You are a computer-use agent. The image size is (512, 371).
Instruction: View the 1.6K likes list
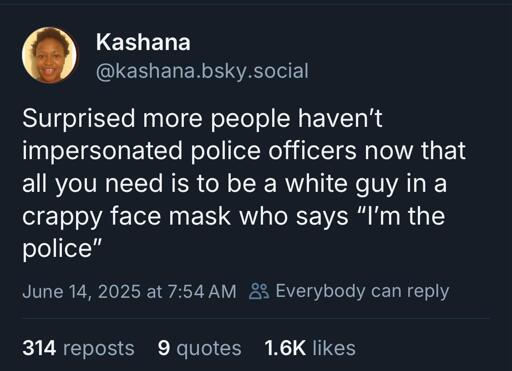[x=310, y=348]
